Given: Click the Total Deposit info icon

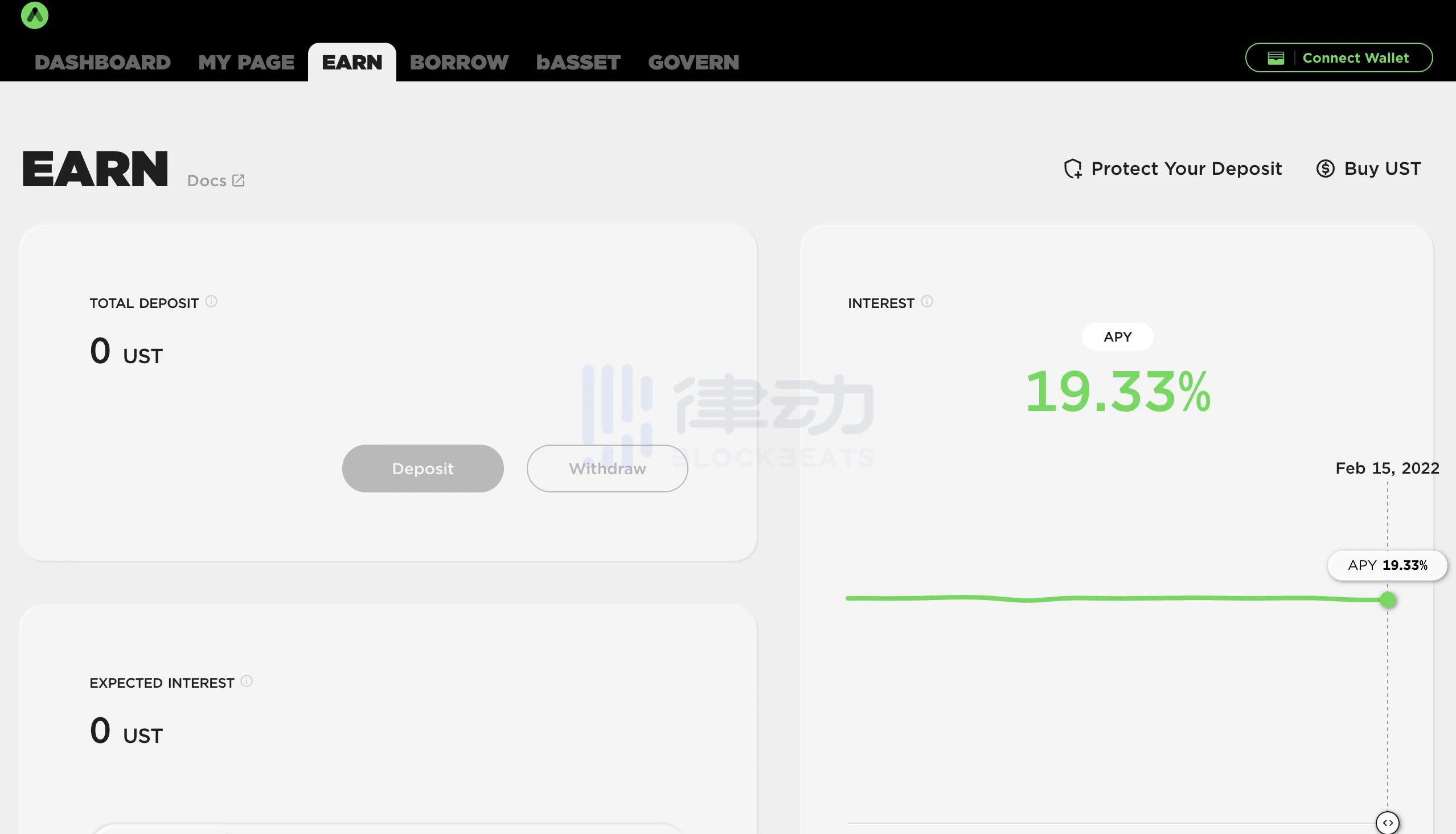Looking at the screenshot, I should 211,301.
